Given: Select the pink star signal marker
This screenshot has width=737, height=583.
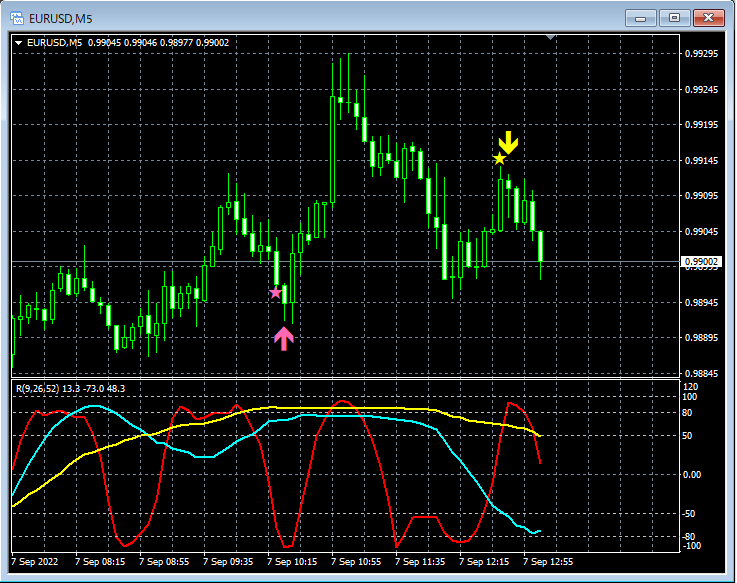Looking at the screenshot, I should [x=275, y=293].
